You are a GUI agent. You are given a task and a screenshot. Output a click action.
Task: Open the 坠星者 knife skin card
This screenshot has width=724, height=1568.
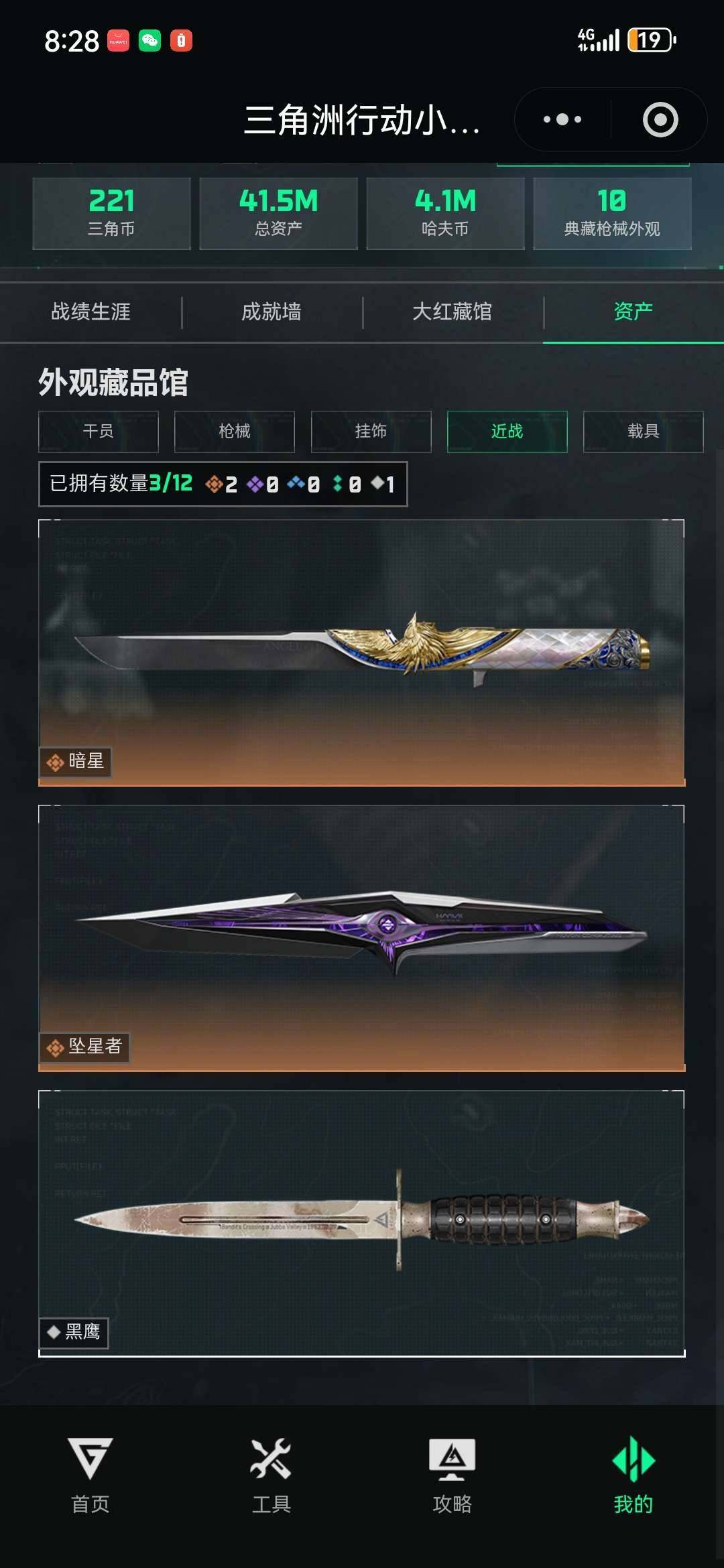point(361,938)
